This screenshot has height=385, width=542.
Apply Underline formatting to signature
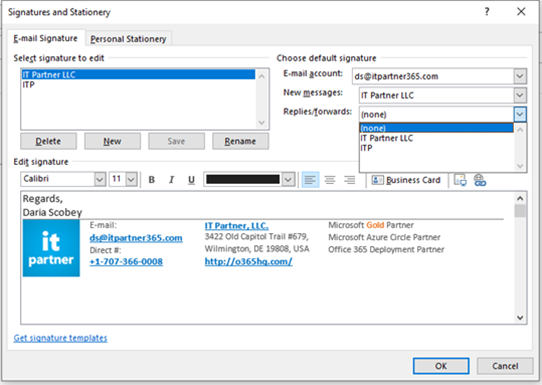(x=191, y=180)
